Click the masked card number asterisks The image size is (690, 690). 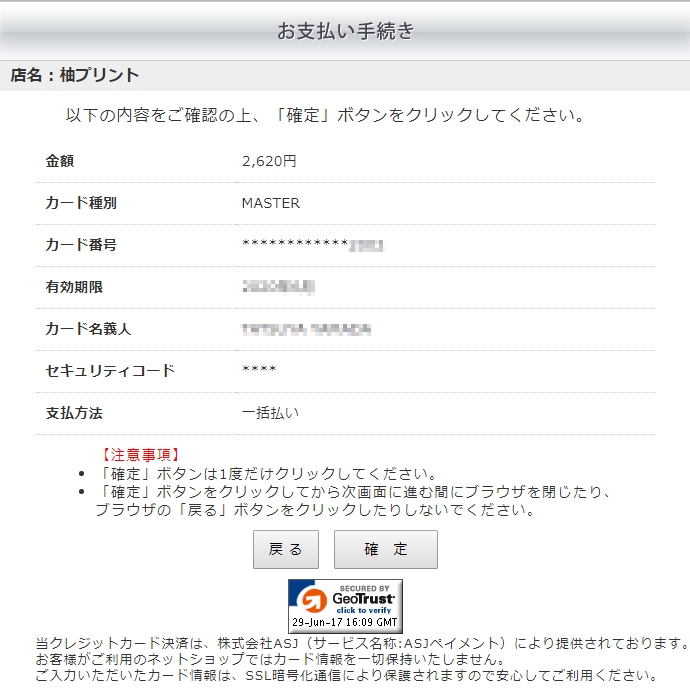tap(295, 246)
